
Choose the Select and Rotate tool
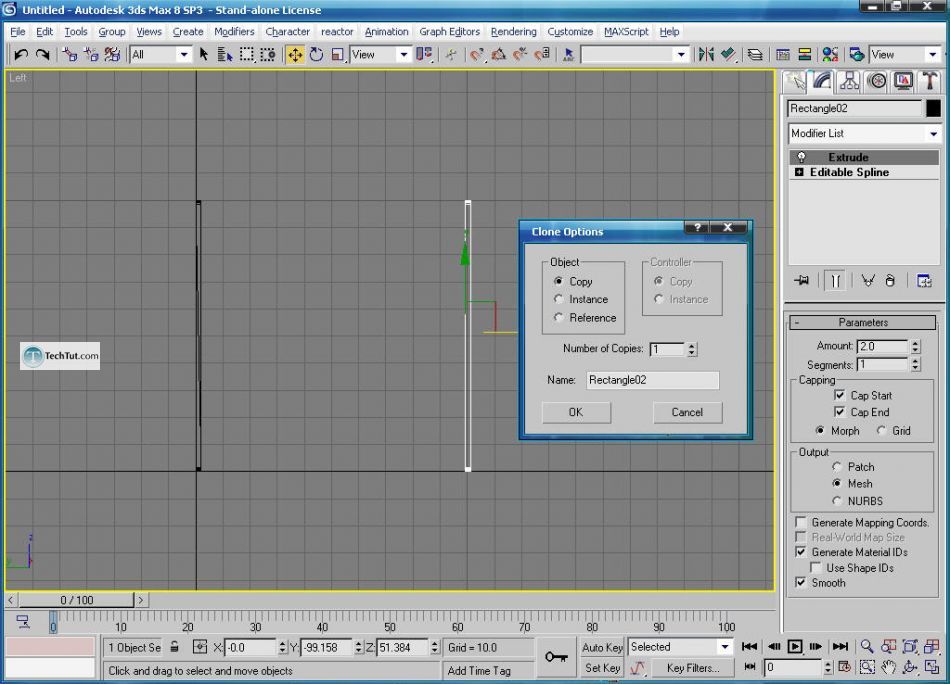(x=316, y=55)
